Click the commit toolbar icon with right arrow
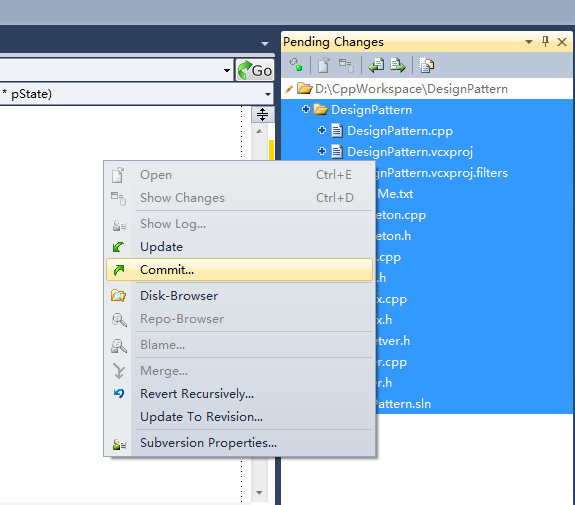The height and width of the screenshot is (505, 575). coord(398,65)
